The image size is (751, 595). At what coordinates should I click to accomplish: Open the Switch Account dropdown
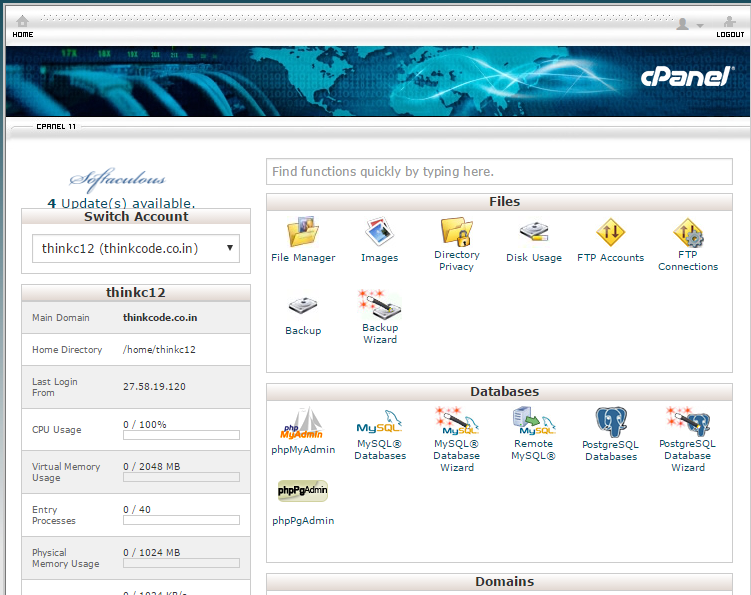136,248
